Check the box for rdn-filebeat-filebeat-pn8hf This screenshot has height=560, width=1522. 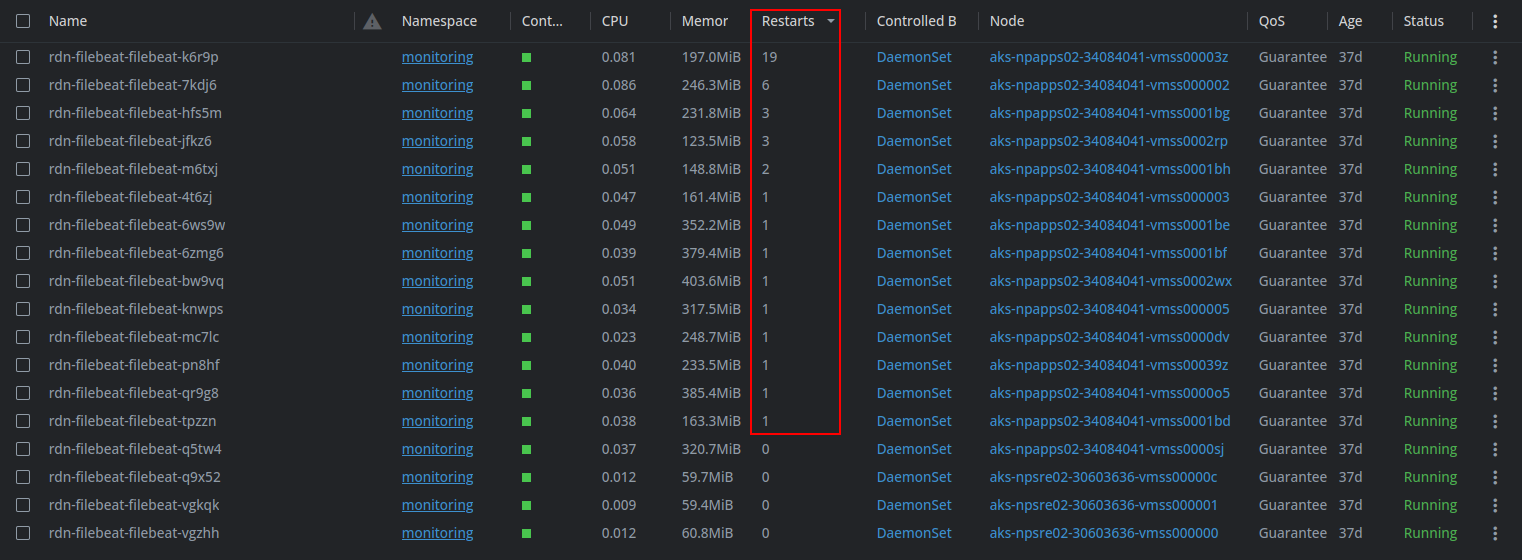coord(23,365)
